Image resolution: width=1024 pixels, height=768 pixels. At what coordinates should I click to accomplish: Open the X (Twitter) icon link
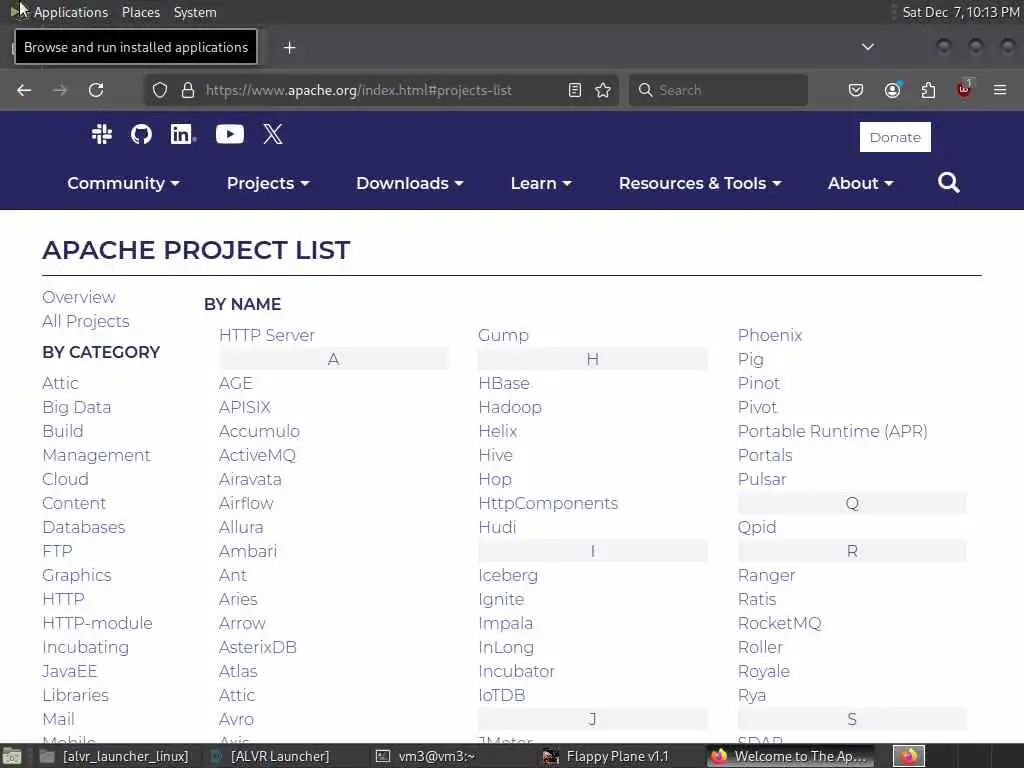(x=273, y=135)
